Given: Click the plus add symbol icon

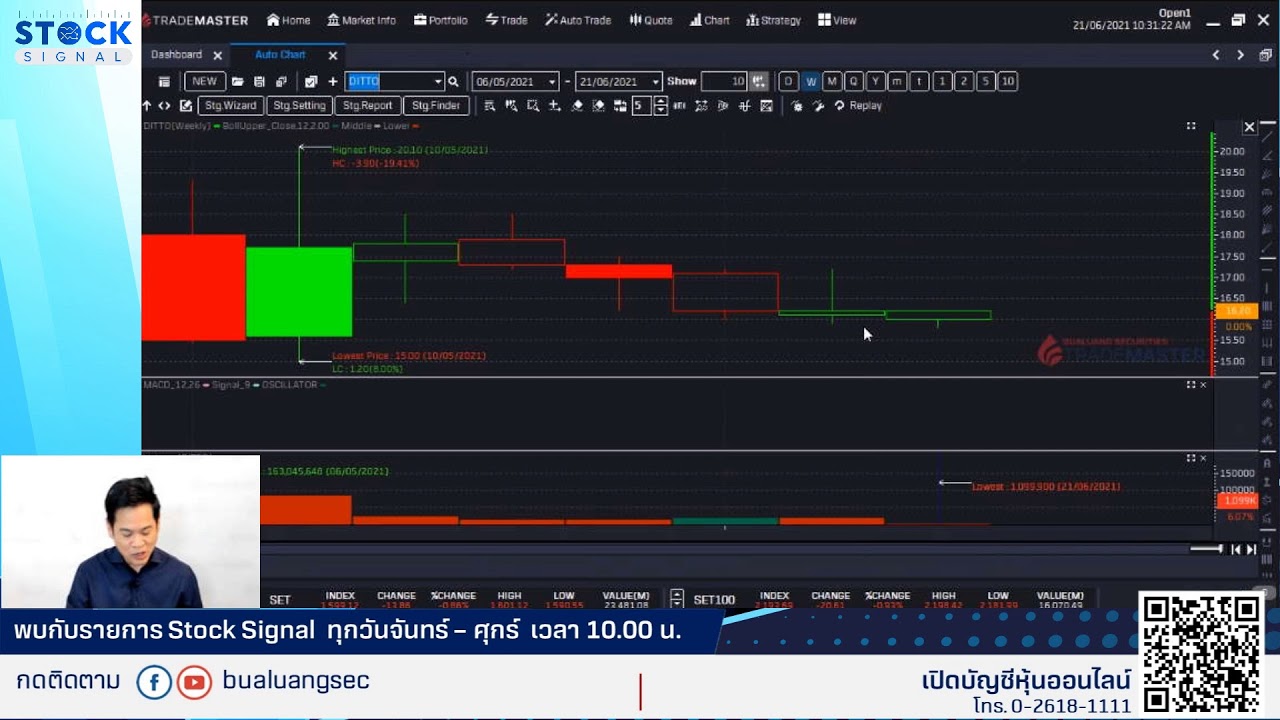Looking at the screenshot, I should point(332,82).
